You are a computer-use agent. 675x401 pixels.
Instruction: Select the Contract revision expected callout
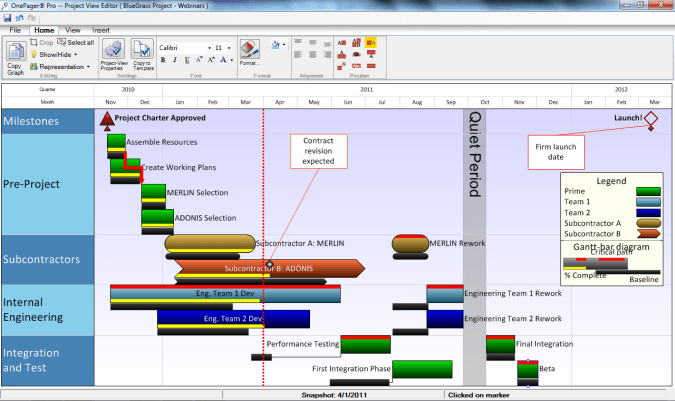[319, 151]
